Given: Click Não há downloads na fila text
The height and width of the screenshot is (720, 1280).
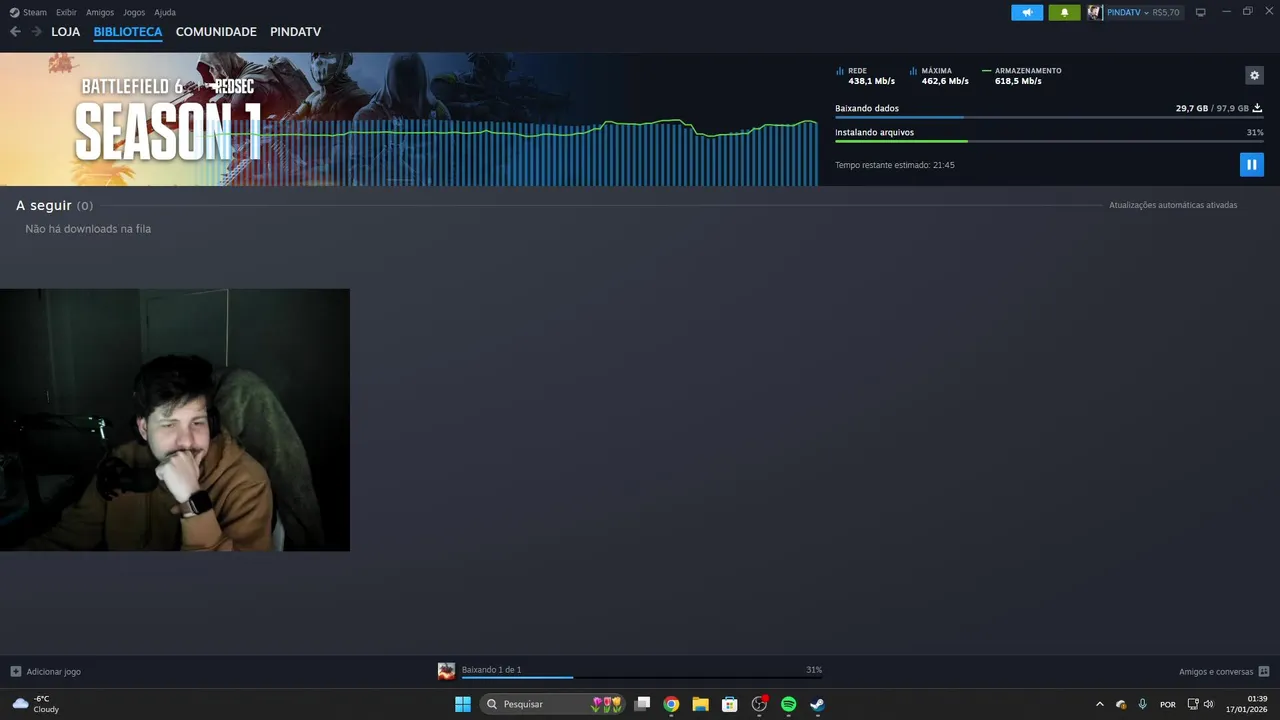Looking at the screenshot, I should (88, 229).
